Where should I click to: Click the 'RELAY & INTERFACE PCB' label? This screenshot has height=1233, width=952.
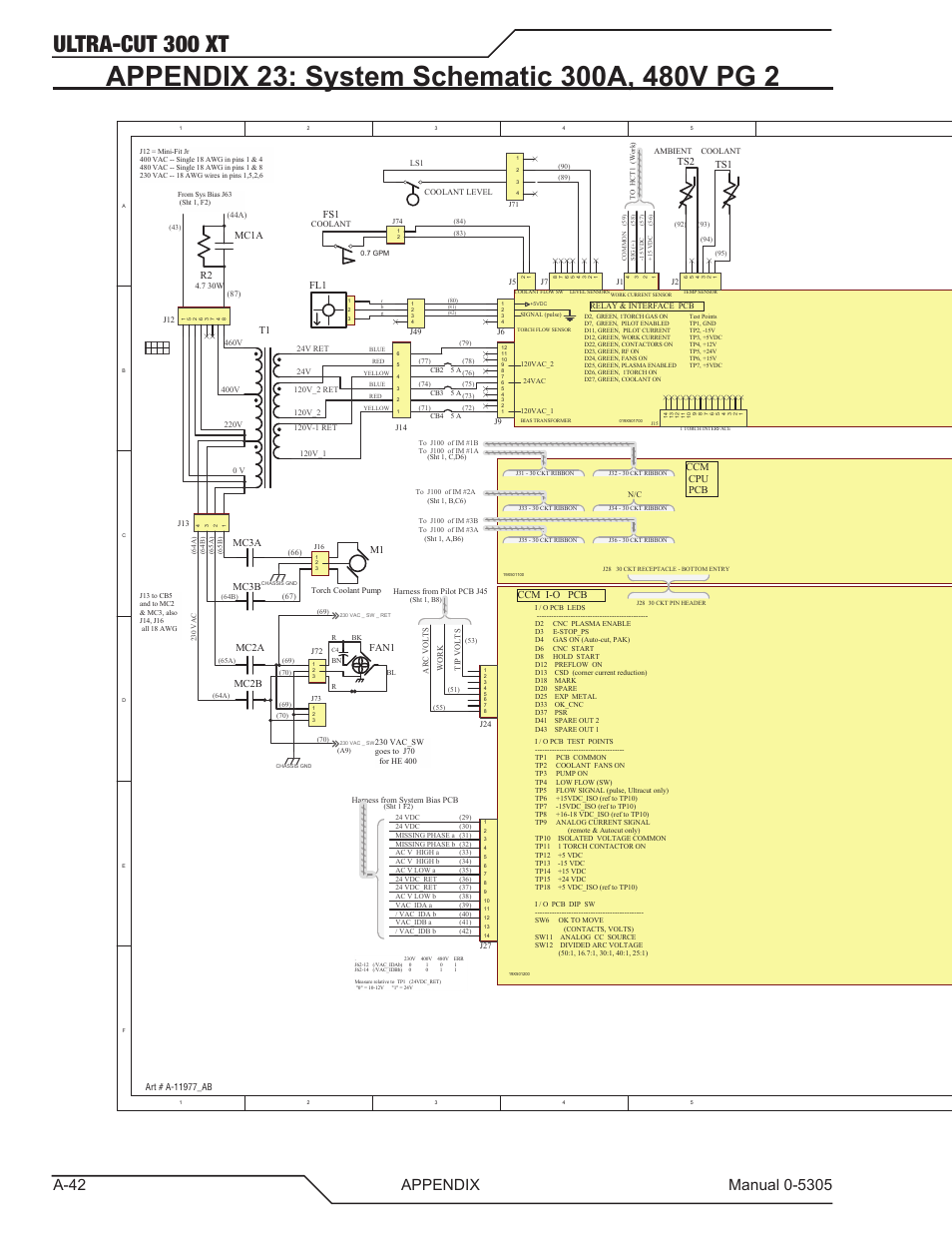point(648,307)
